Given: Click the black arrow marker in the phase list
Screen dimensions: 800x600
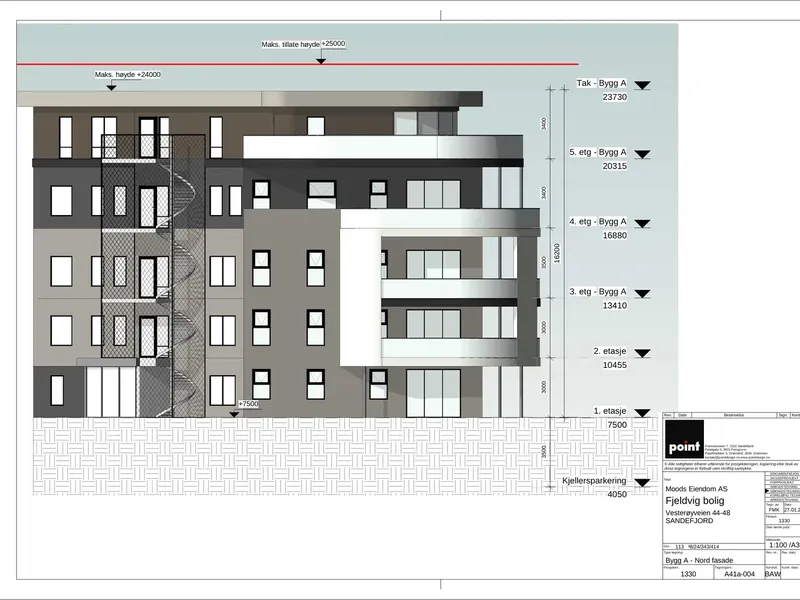Looking at the screenshot, I should (766, 491).
